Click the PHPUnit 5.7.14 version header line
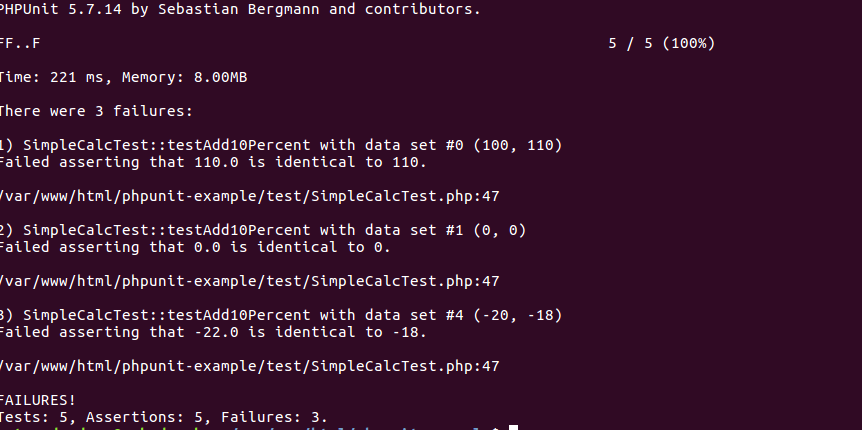Image resolution: width=862 pixels, height=430 pixels. click(240, 10)
